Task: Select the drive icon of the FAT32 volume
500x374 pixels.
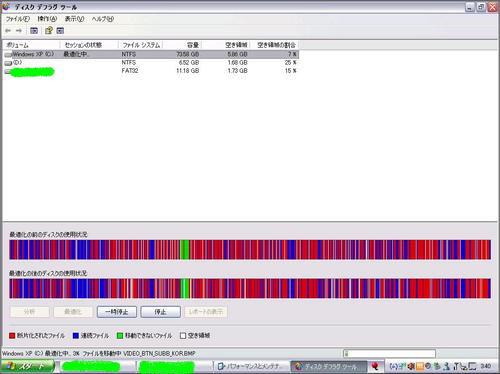Action: click(x=7, y=71)
